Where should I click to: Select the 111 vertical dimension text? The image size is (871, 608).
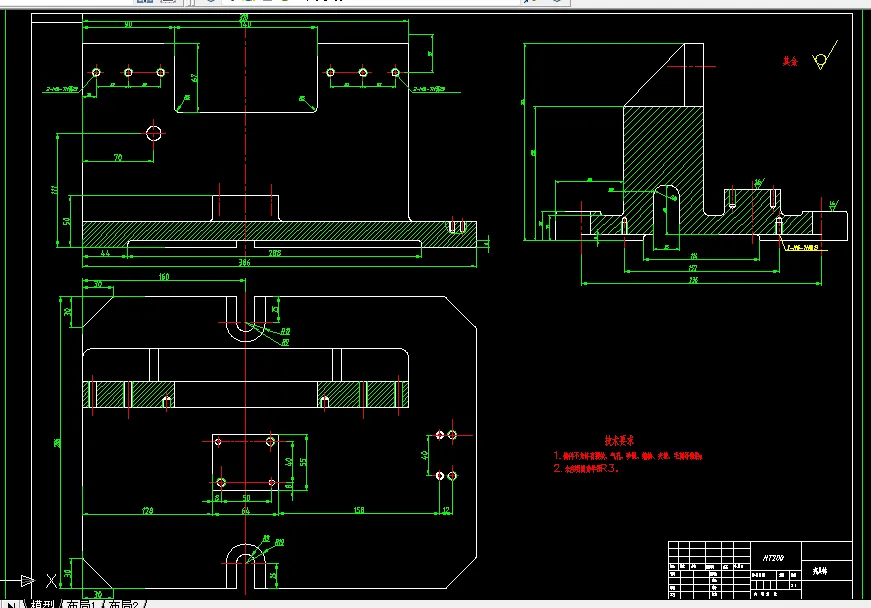click(x=54, y=189)
